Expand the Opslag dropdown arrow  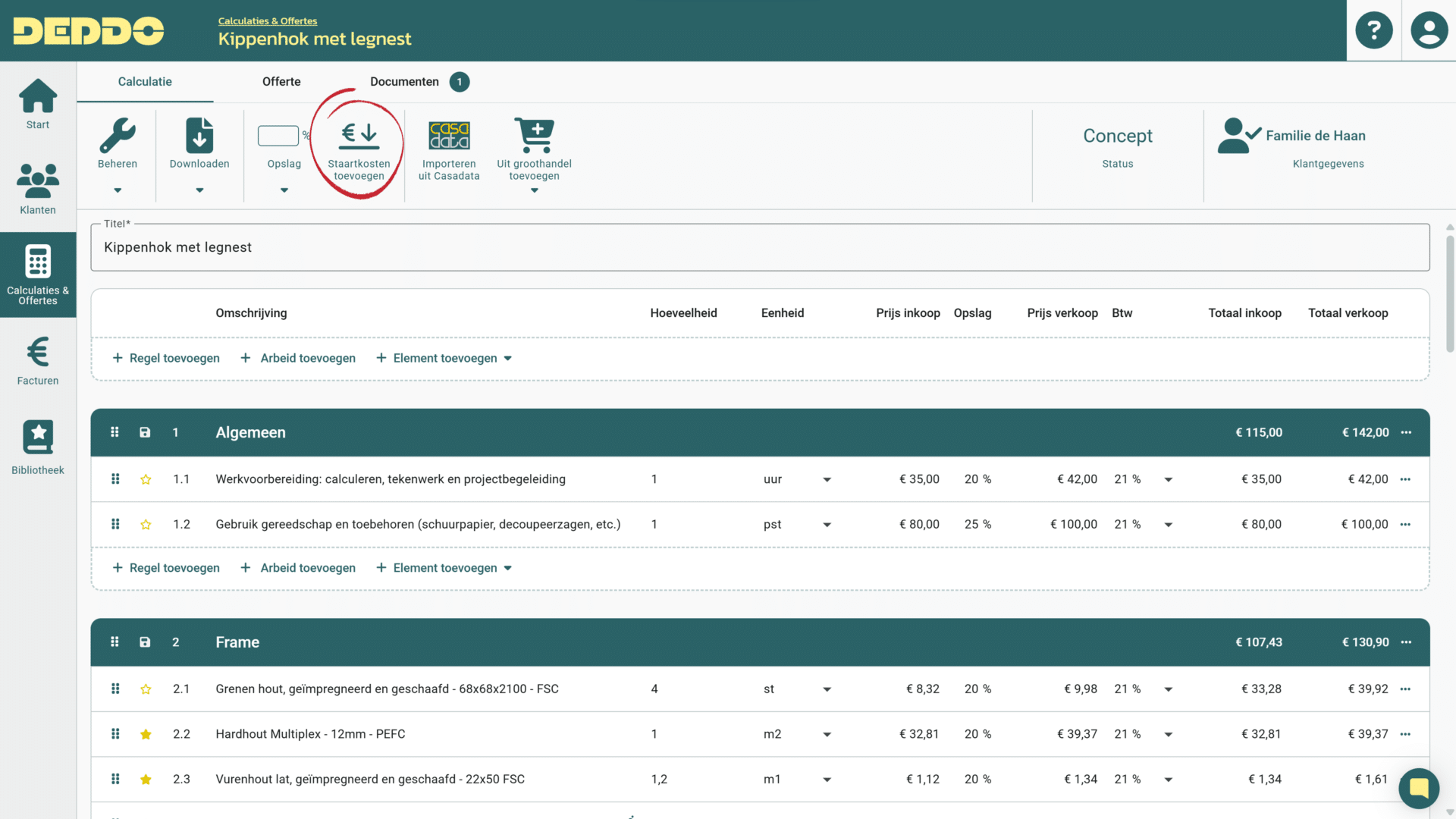tap(284, 190)
